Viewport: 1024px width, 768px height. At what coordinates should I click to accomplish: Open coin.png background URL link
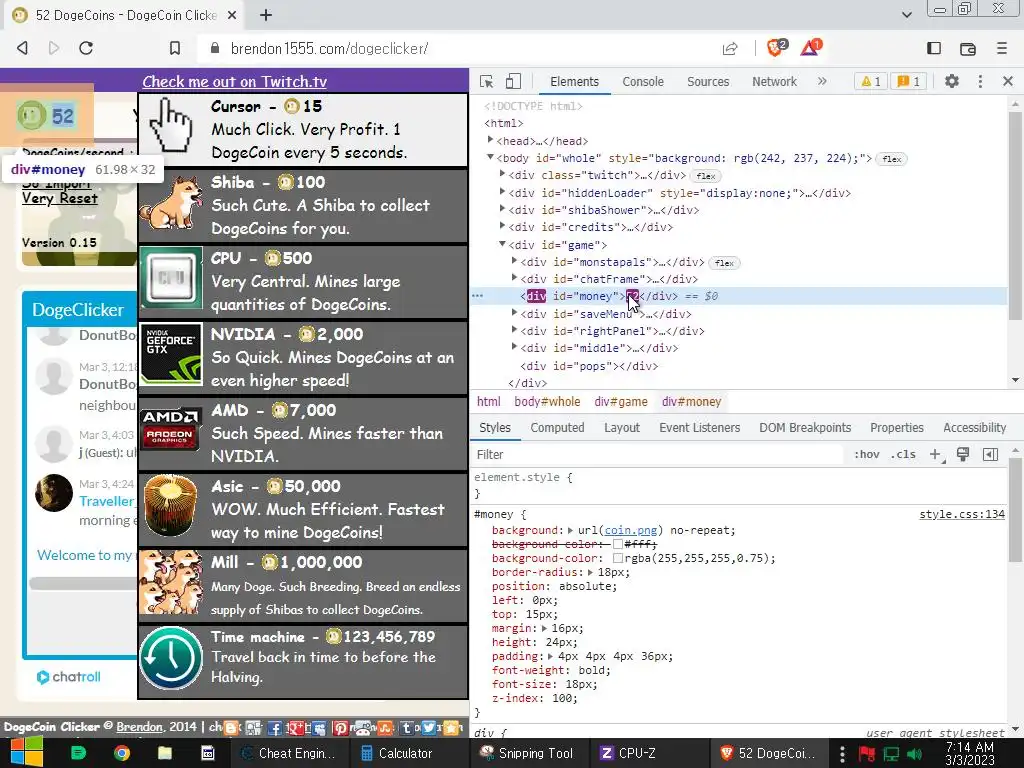pyautogui.click(x=633, y=530)
